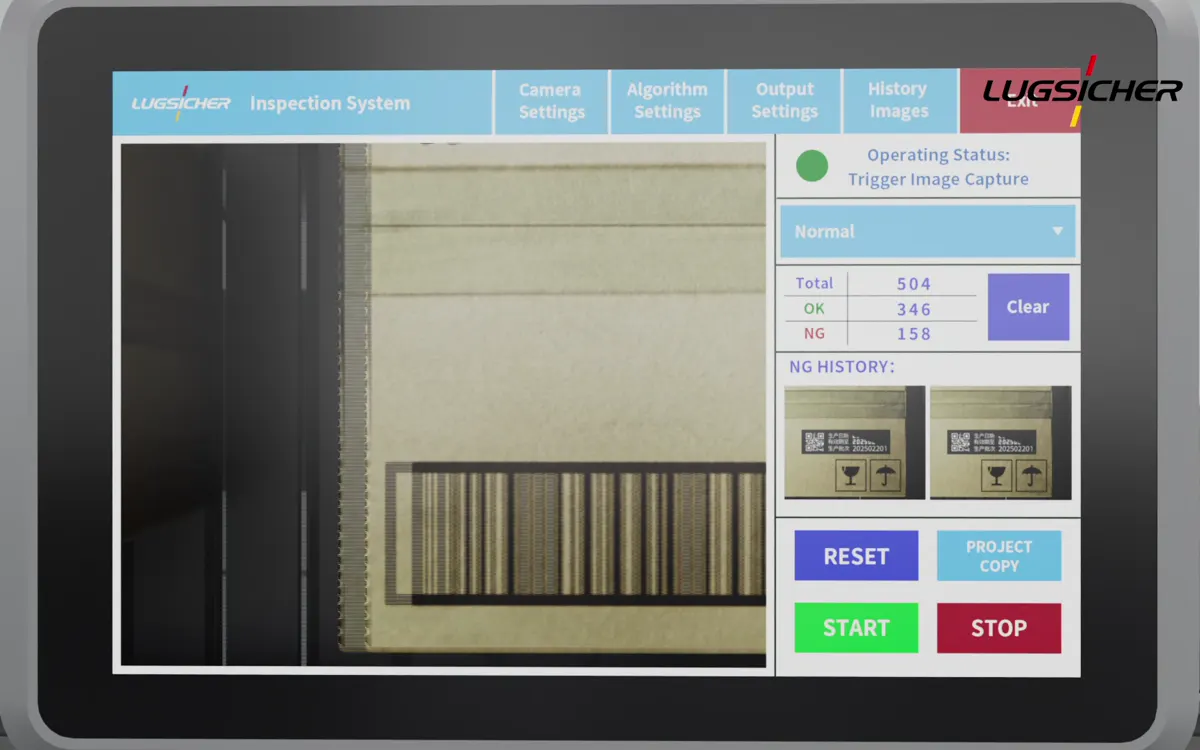
Task: Open the Camera Settings tab
Action: coord(551,101)
